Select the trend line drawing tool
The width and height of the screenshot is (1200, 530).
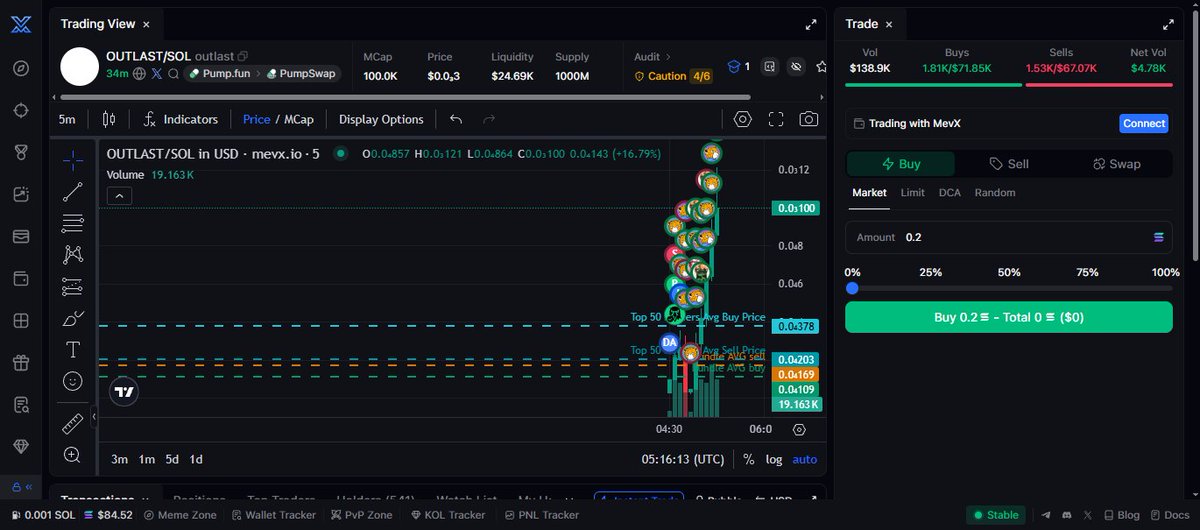[x=73, y=192]
